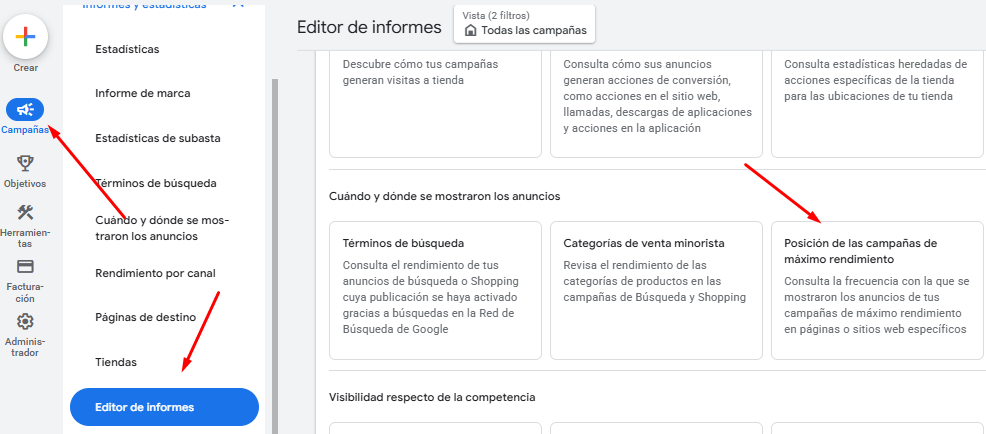986x434 pixels.
Task: Select Estadísticas in the side menu
Action: click(x=127, y=49)
